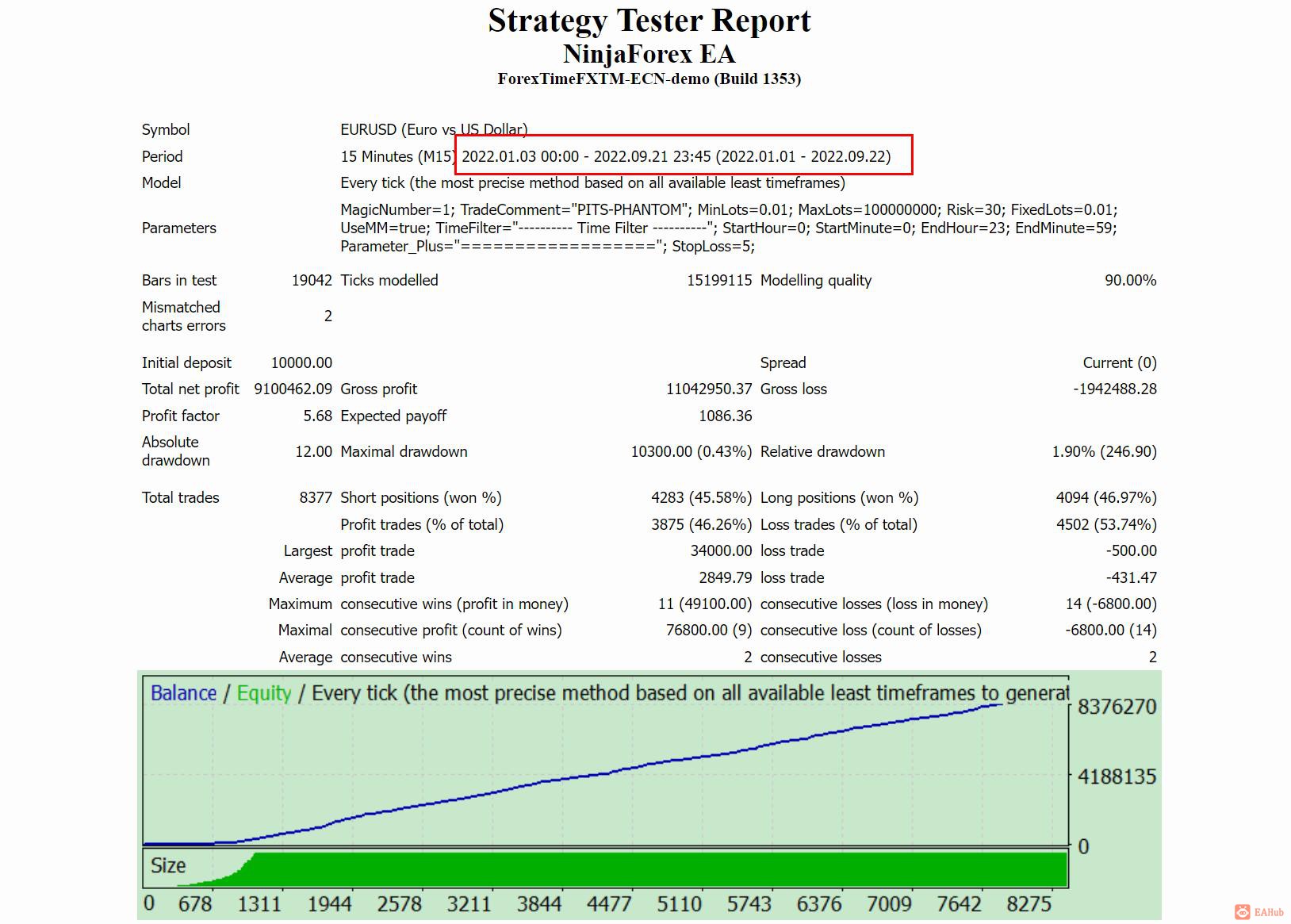The height and width of the screenshot is (924, 1291).
Task: Select the "1.90% (246.90)" relative drawdown value
Action: [1105, 451]
